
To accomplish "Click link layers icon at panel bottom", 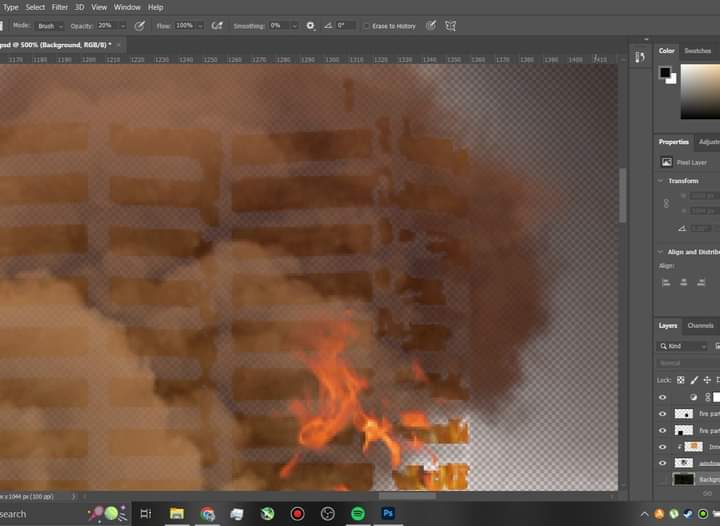I will pos(707,493).
